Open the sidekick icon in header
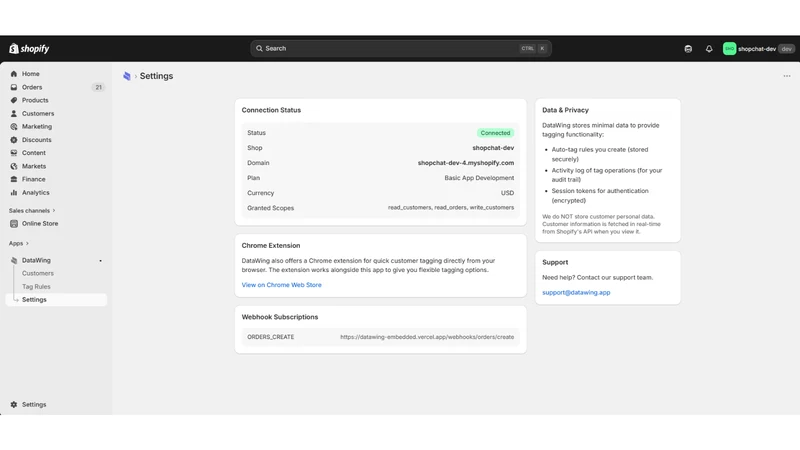The height and width of the screenshot is (450, 800). (x=688, y=49)
